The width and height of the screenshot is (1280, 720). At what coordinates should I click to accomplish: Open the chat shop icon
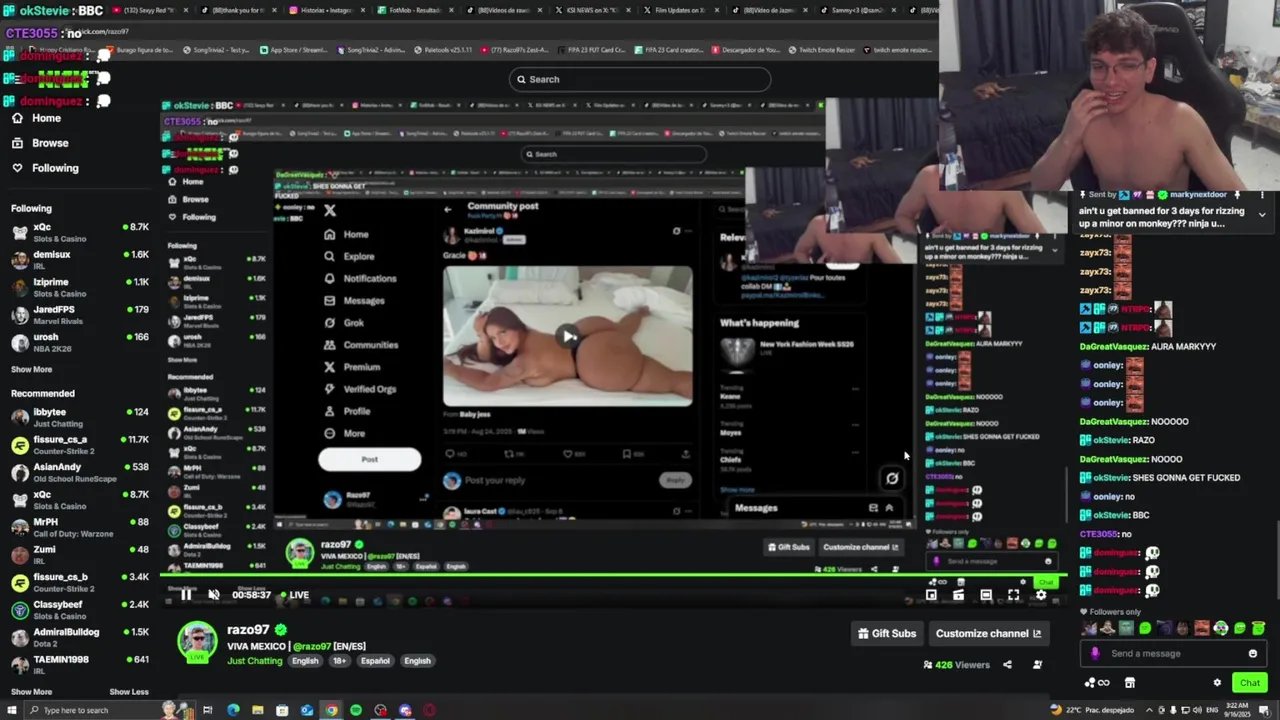[x=1130, y=683]
